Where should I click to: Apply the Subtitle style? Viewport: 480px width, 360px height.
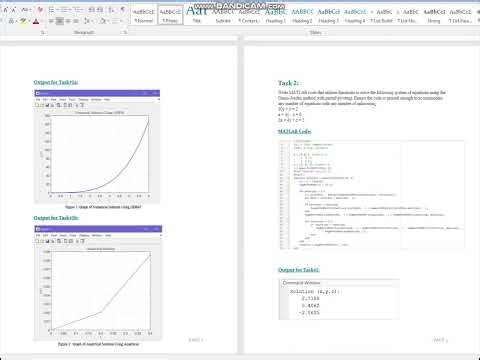coord(223,15)
